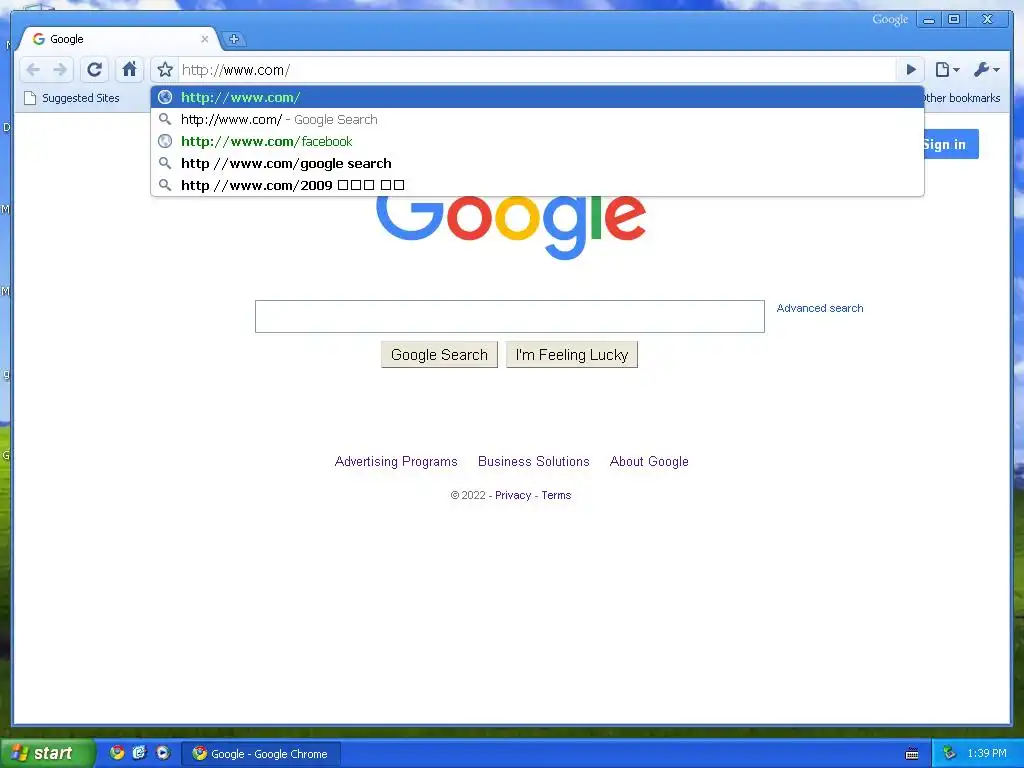Pick the http //www.com/google search suggestion
This screenshot has height=768, width=1024.
(537, 164)
